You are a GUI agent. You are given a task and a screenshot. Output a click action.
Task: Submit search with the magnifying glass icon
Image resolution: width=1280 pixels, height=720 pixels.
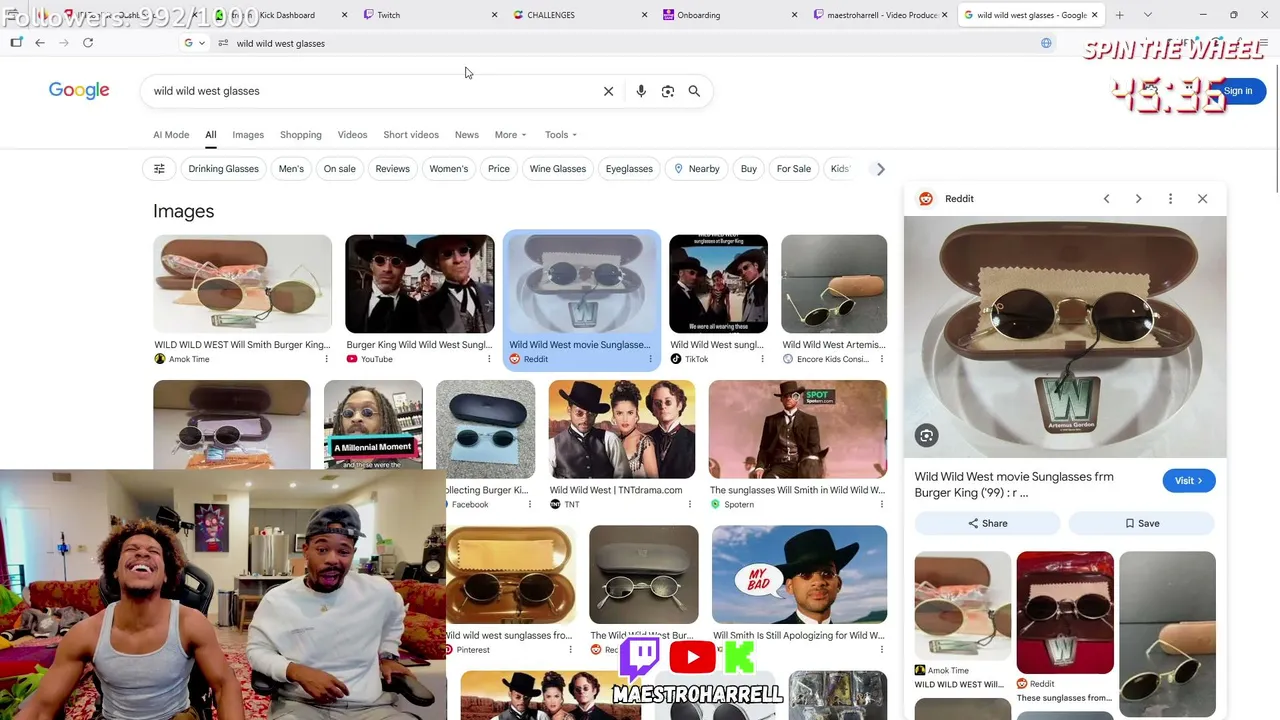tap(694, 91)
